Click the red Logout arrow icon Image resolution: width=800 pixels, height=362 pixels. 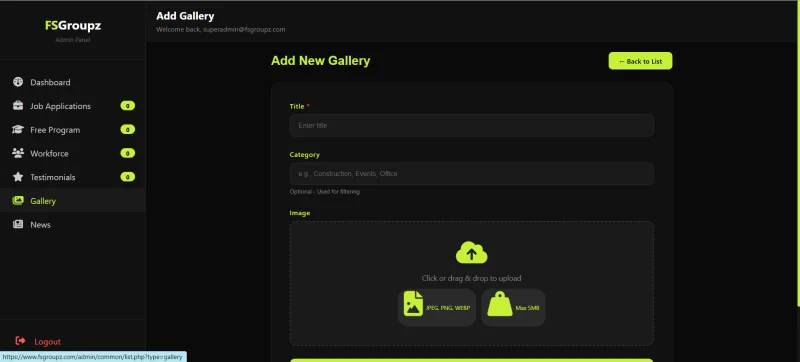tap(20, 341)
